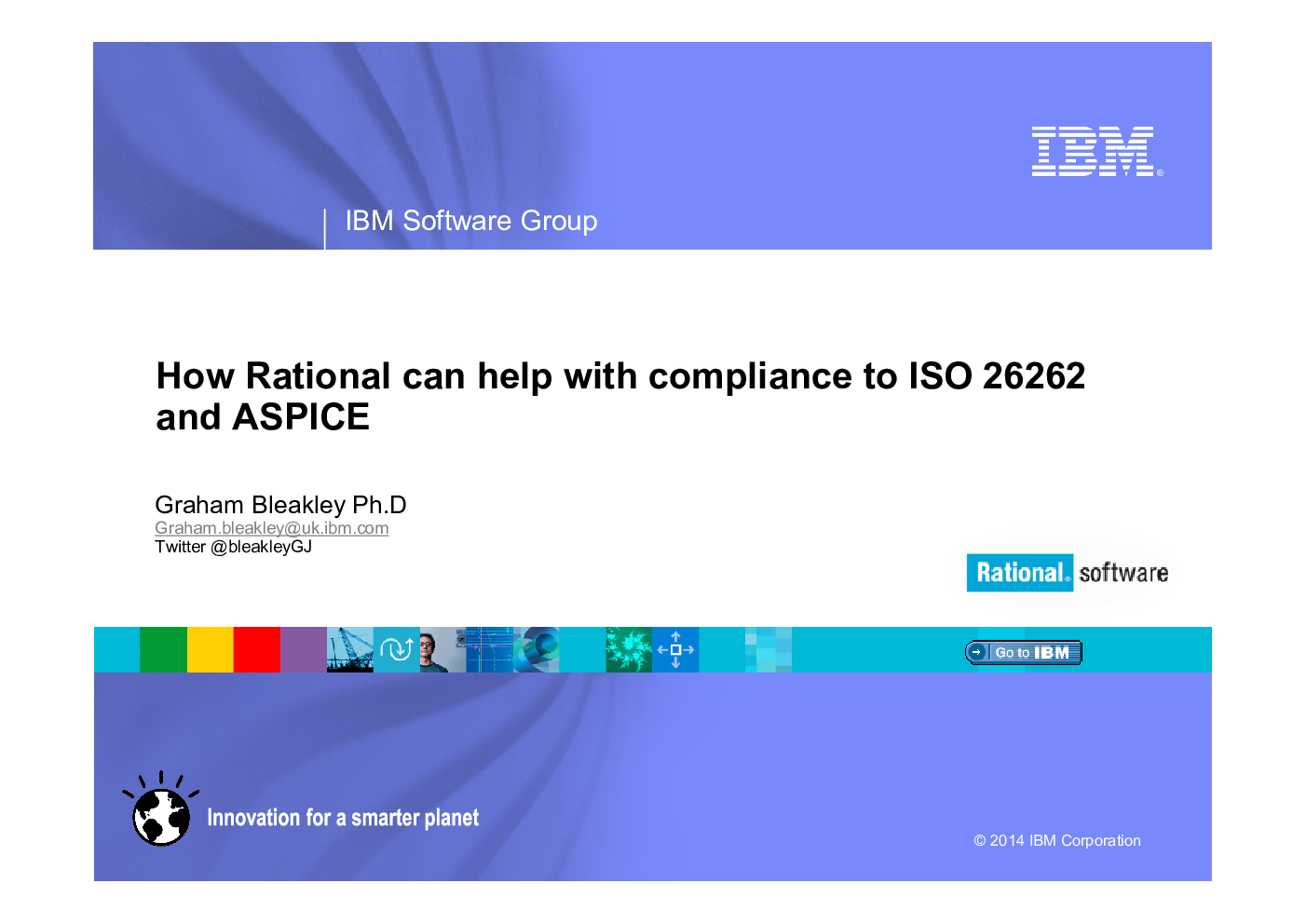Open the Graham.bleakley@uk.ibm.com email link
Image resolution: width=1307 pixels, height=924 pixels.
tap(272, 528)
